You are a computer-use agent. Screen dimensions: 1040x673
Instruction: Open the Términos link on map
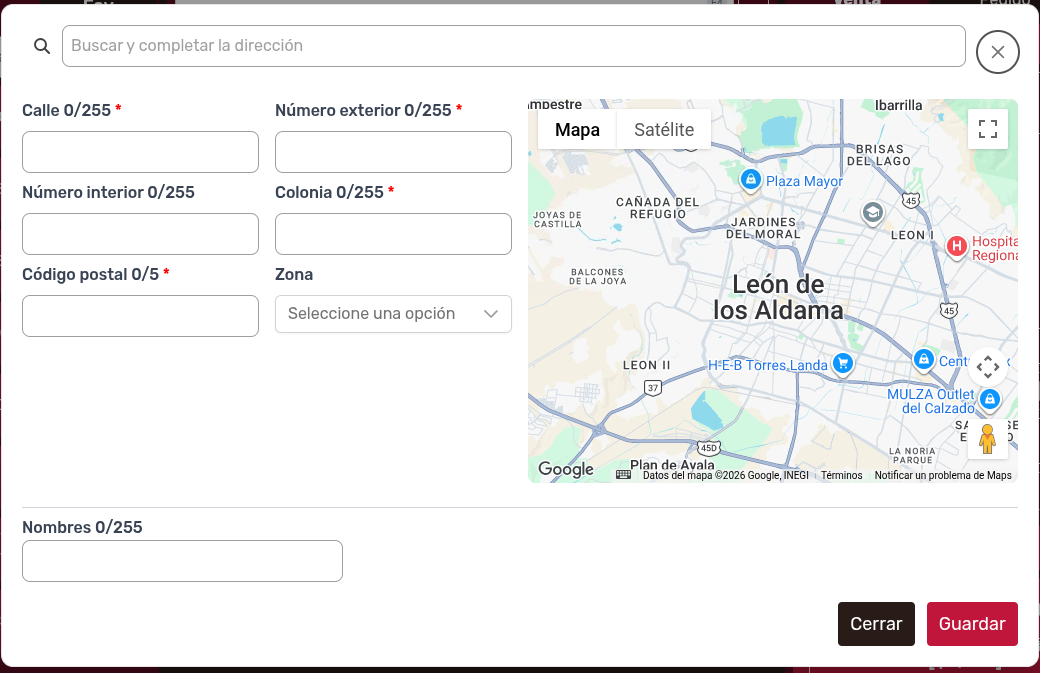click(x=842, y=475)
